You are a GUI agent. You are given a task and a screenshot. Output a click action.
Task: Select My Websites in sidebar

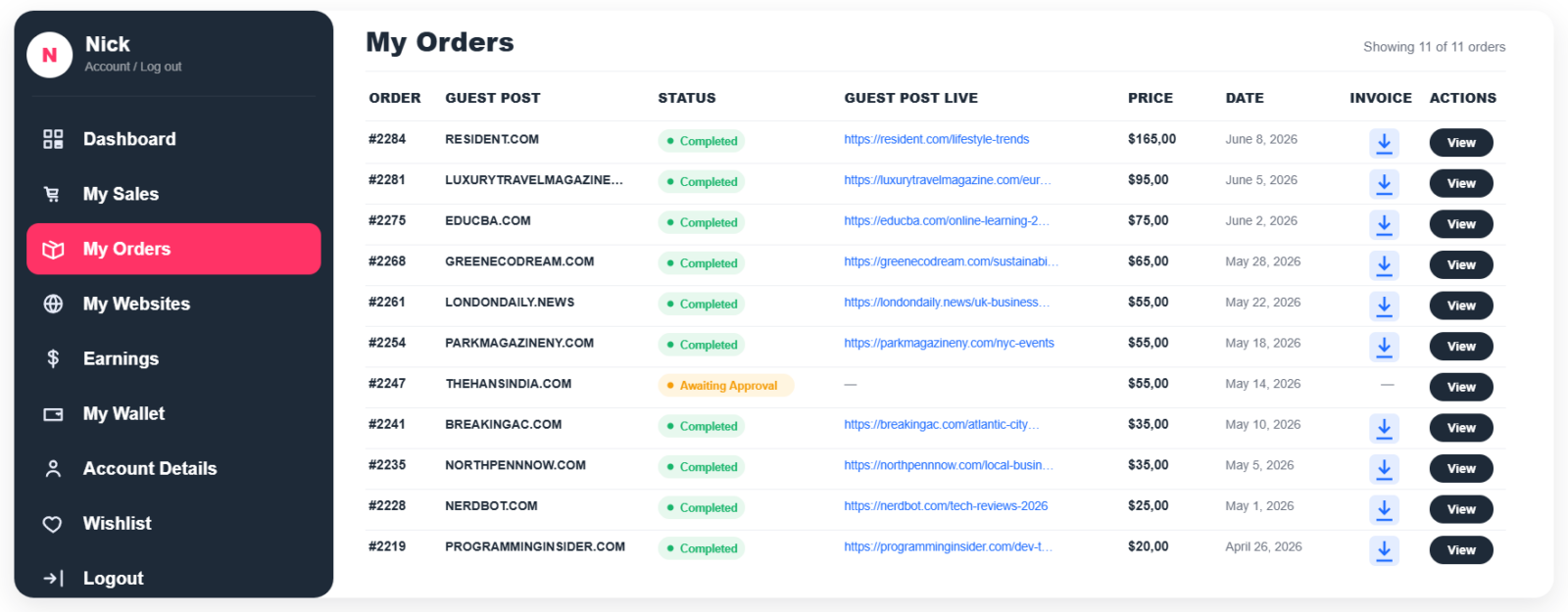173,304
